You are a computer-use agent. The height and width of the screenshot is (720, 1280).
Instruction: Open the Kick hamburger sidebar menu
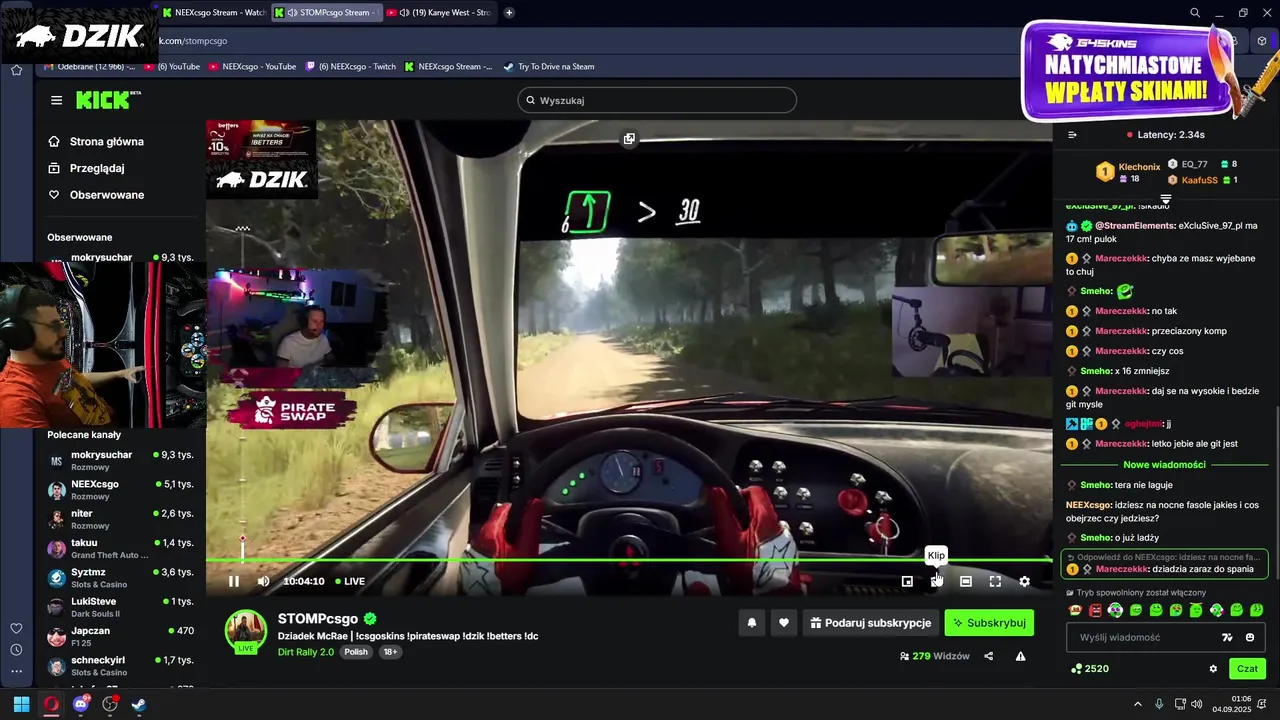(x=56, y=100)
